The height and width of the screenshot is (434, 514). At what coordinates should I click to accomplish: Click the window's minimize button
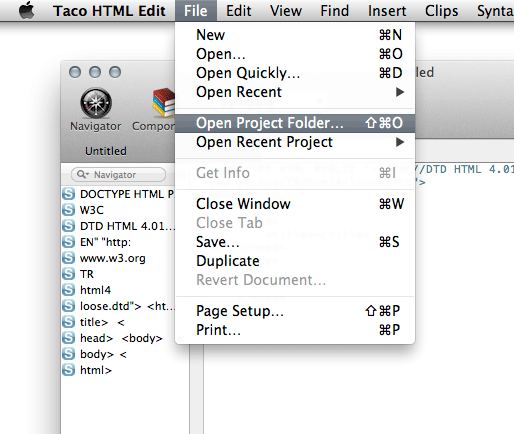95,72
